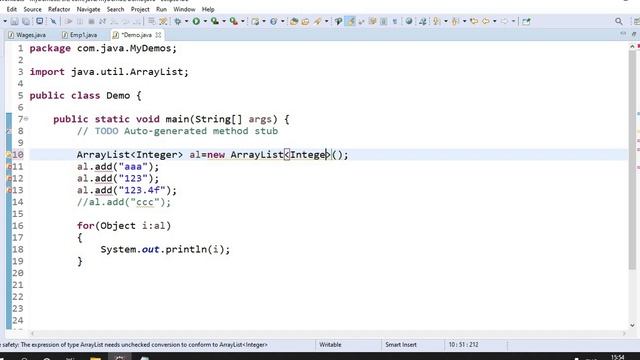This screenshot has height=360, width=640.
Task: Click the magnifier Quick Access search icon
Action: pos(619,21)
